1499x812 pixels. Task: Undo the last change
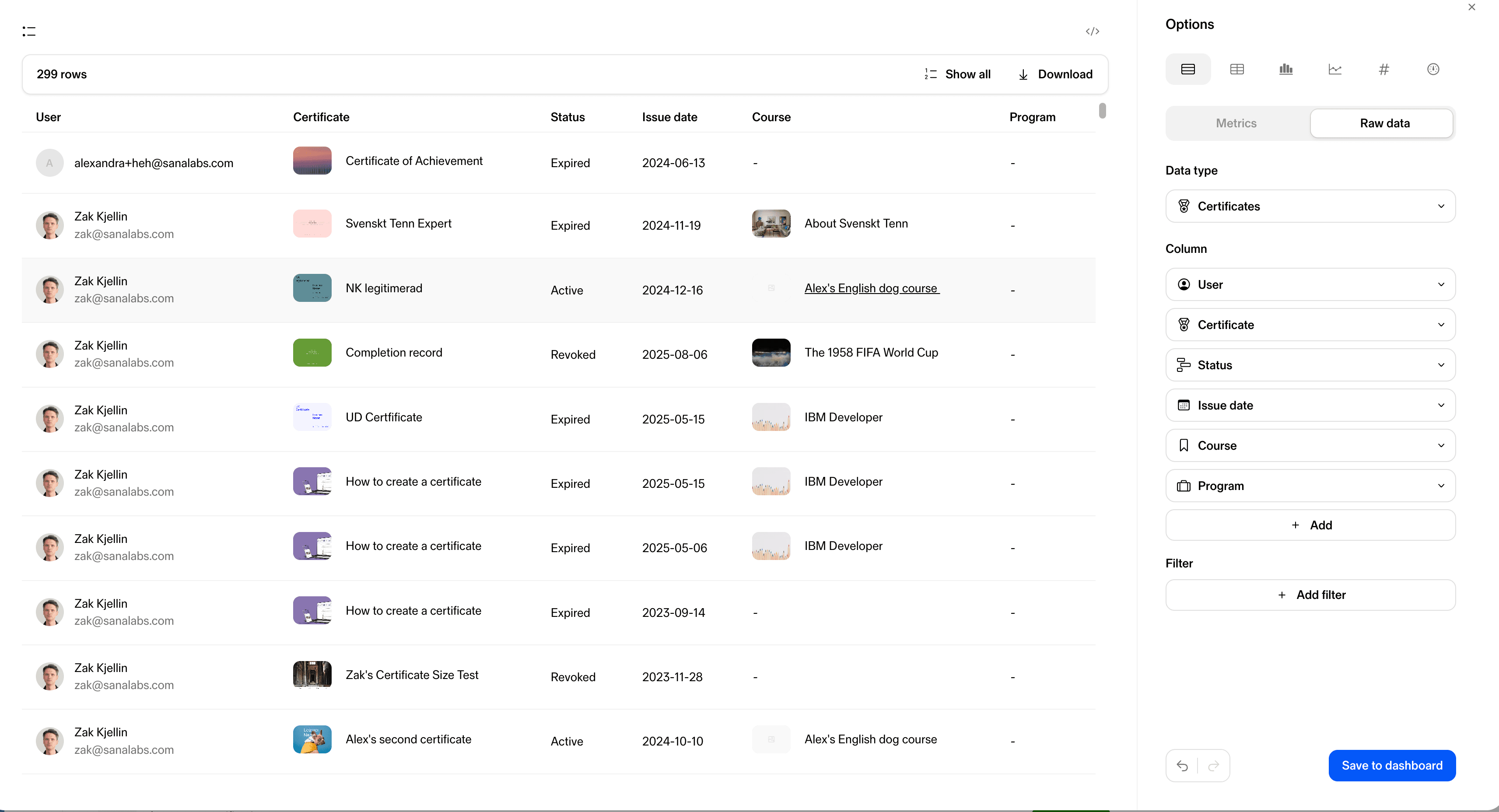click(x=1182, y=766)
